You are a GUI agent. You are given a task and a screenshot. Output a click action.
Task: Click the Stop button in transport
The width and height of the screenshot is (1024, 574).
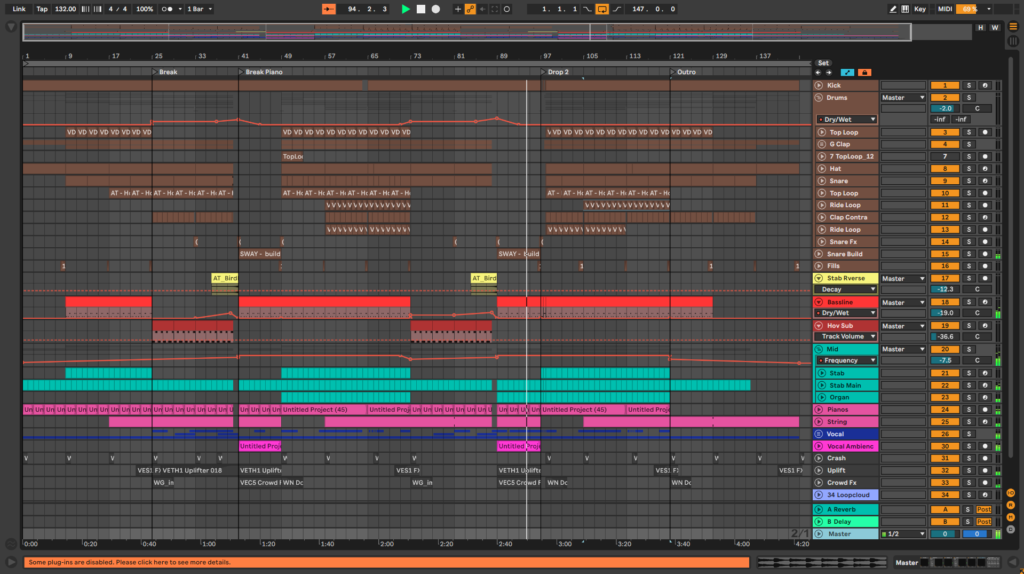tap(420, 9)
